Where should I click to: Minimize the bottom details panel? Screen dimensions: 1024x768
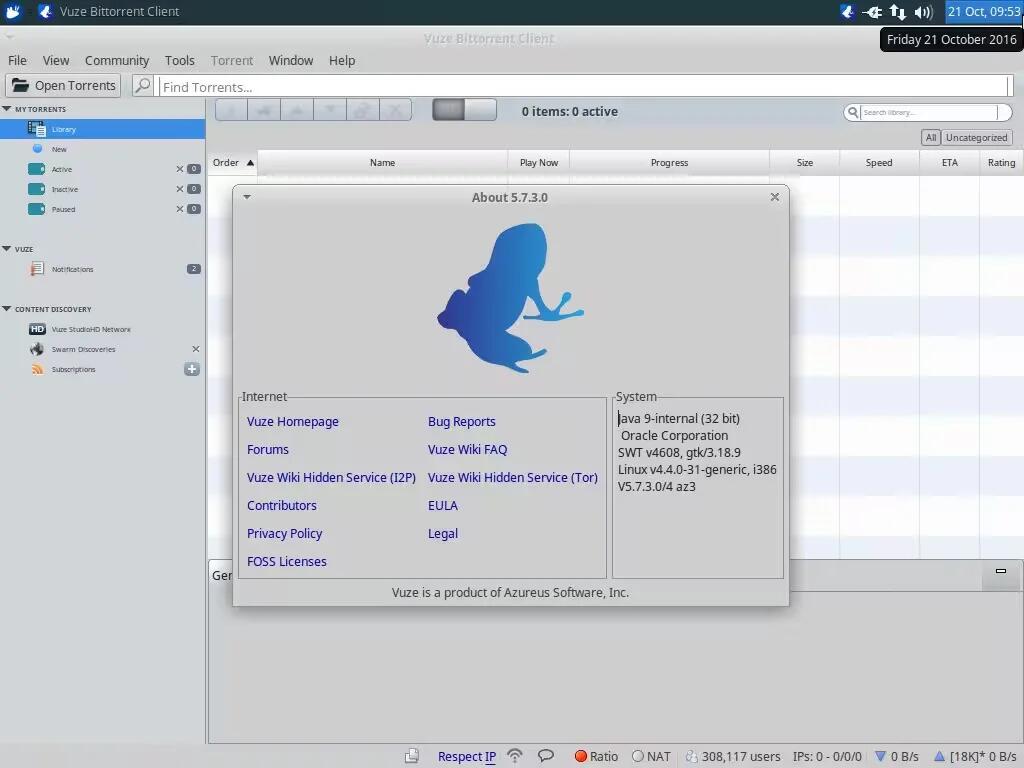[x=1000, y=571]
